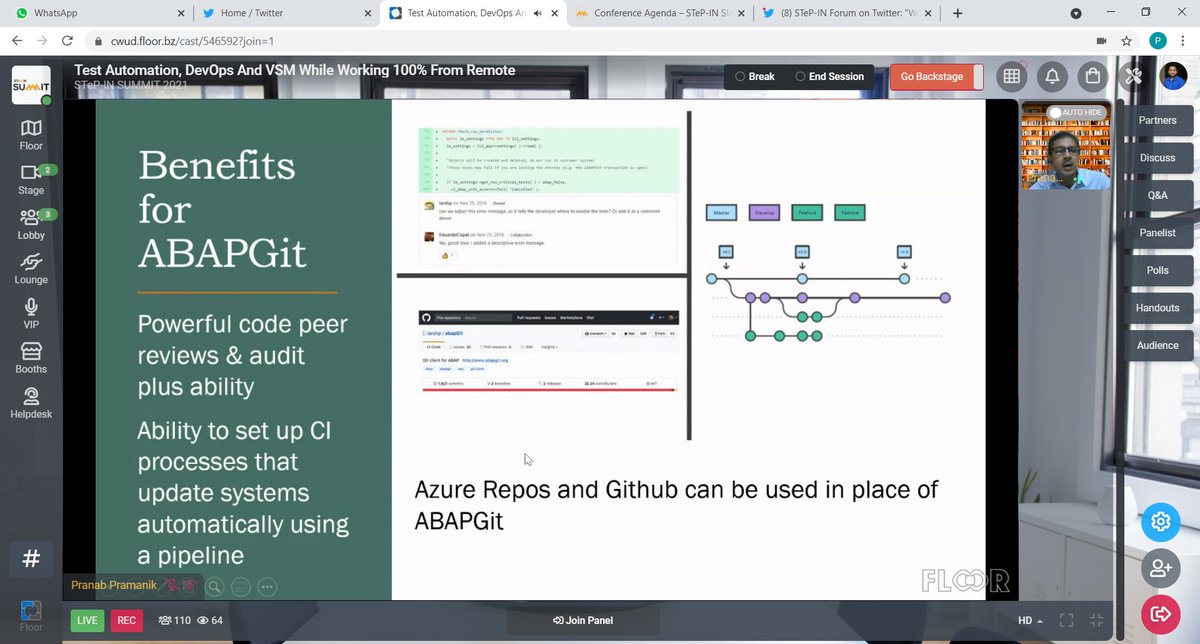Select the End Session radio option
This screenshot has width=1200, height=644.
click(x=829, y=77)
